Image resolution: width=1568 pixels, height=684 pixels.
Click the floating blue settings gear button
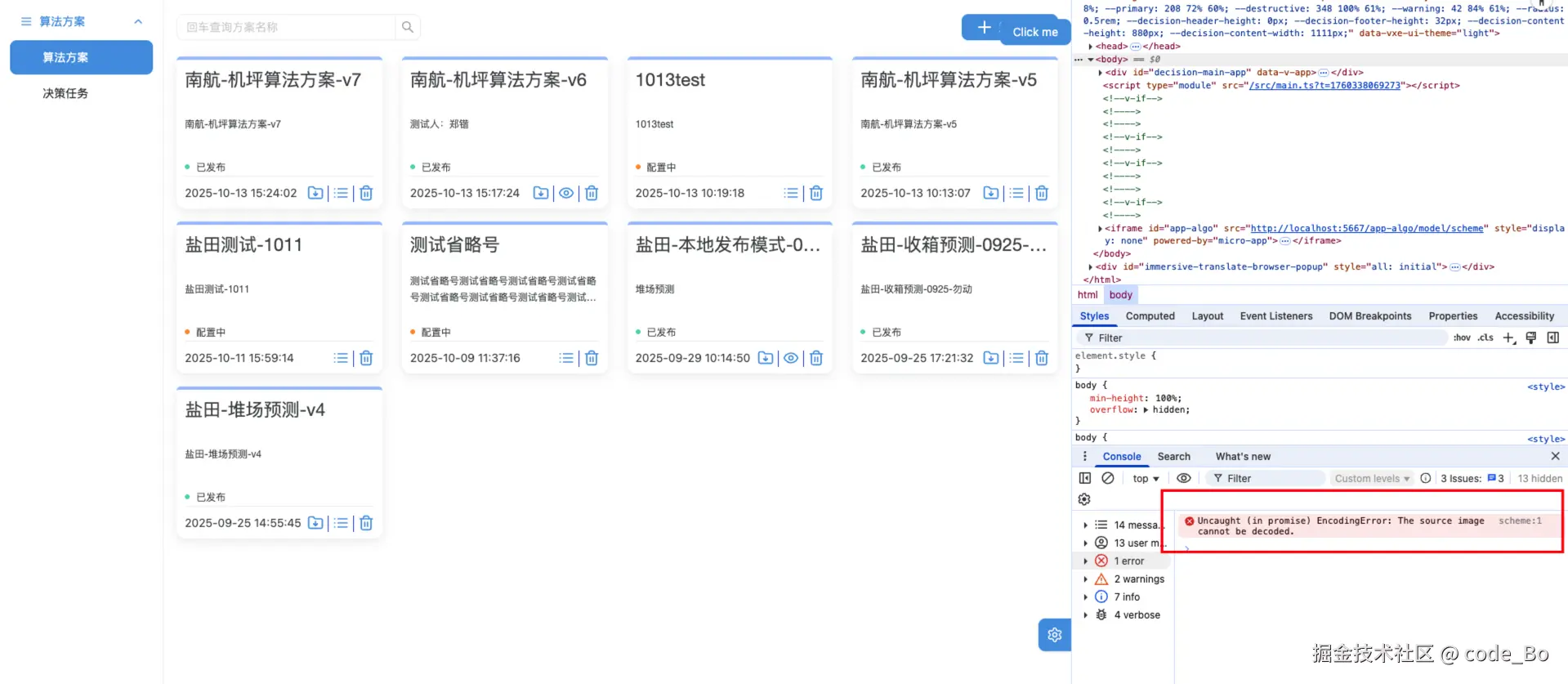pyautogui.click(x=1055, y=635)
